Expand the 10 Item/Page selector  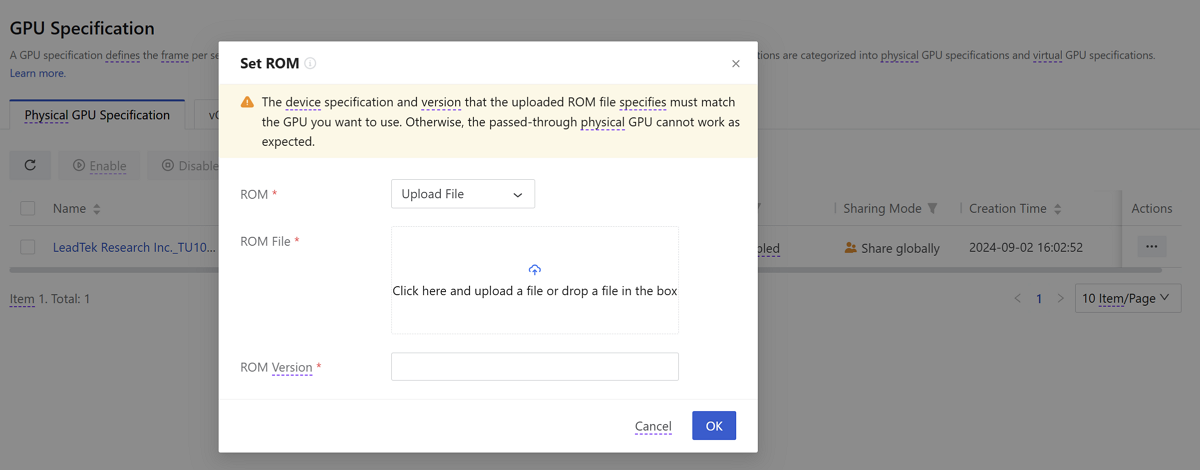pos(1127,298)
